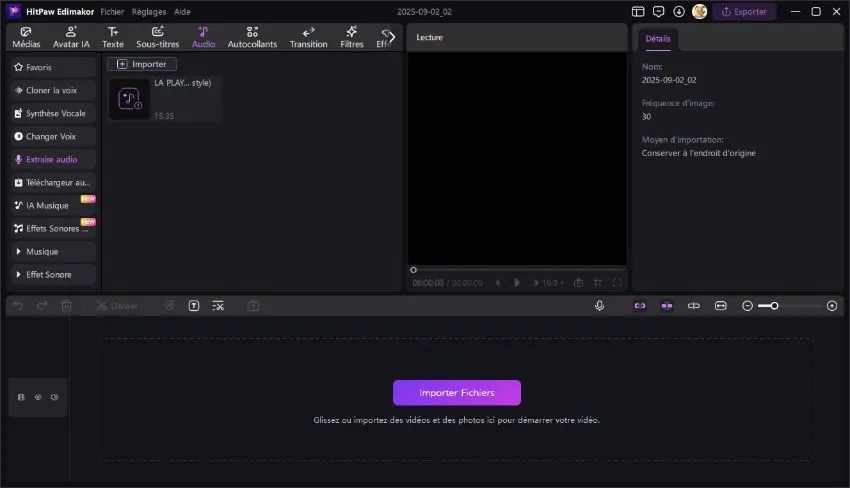The height and width of the screenshot is (488, 850).
Task: Open the Transition tab
Action: [308, 37]
